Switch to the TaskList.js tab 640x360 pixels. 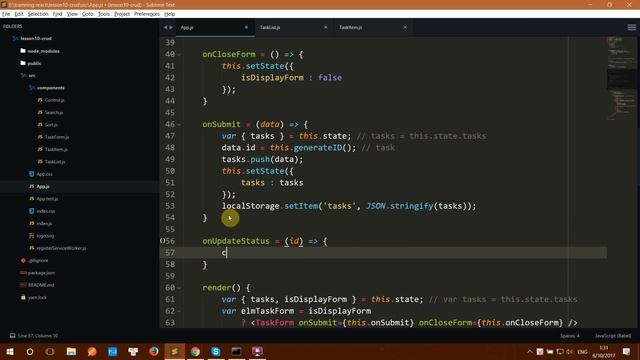tap(270, 27)
